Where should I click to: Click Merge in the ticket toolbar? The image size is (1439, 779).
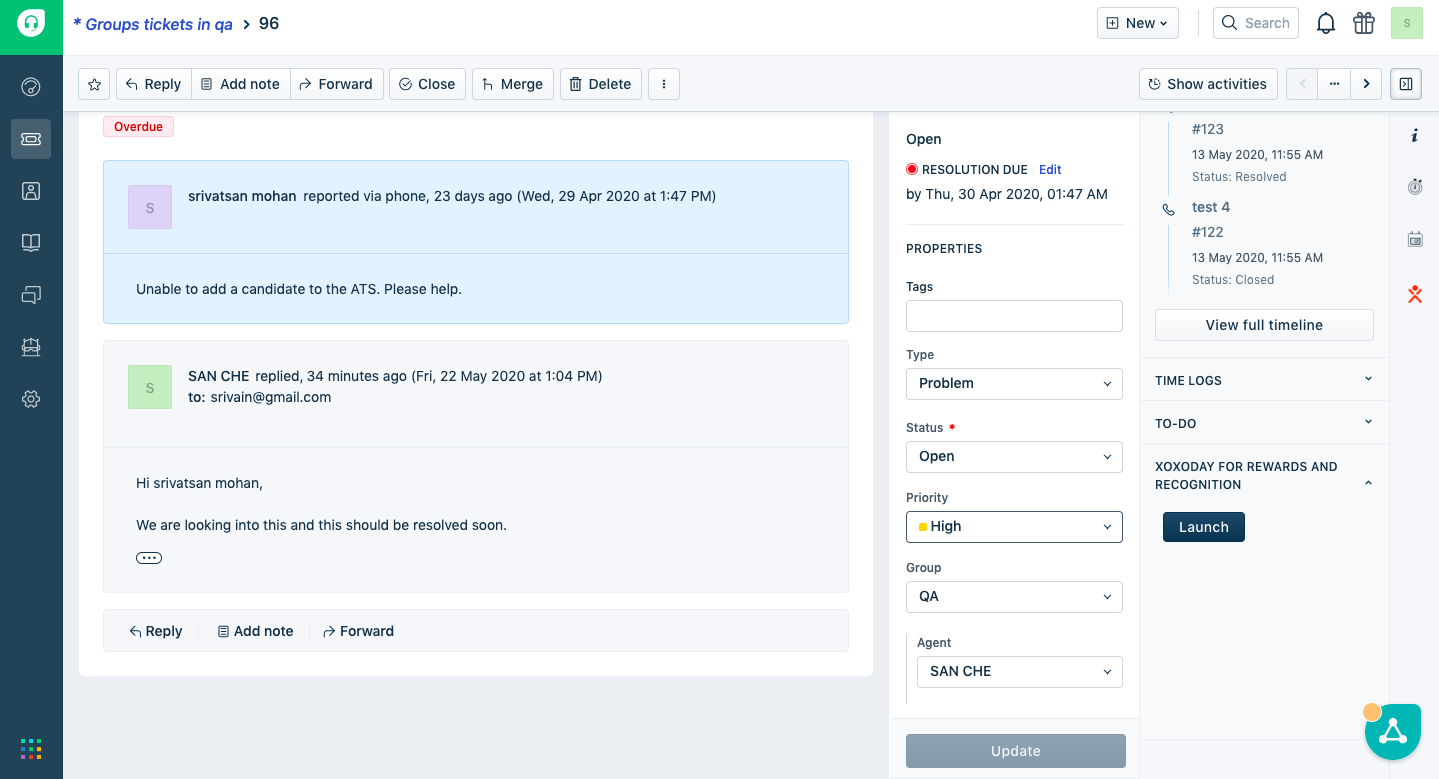point(513,84)
